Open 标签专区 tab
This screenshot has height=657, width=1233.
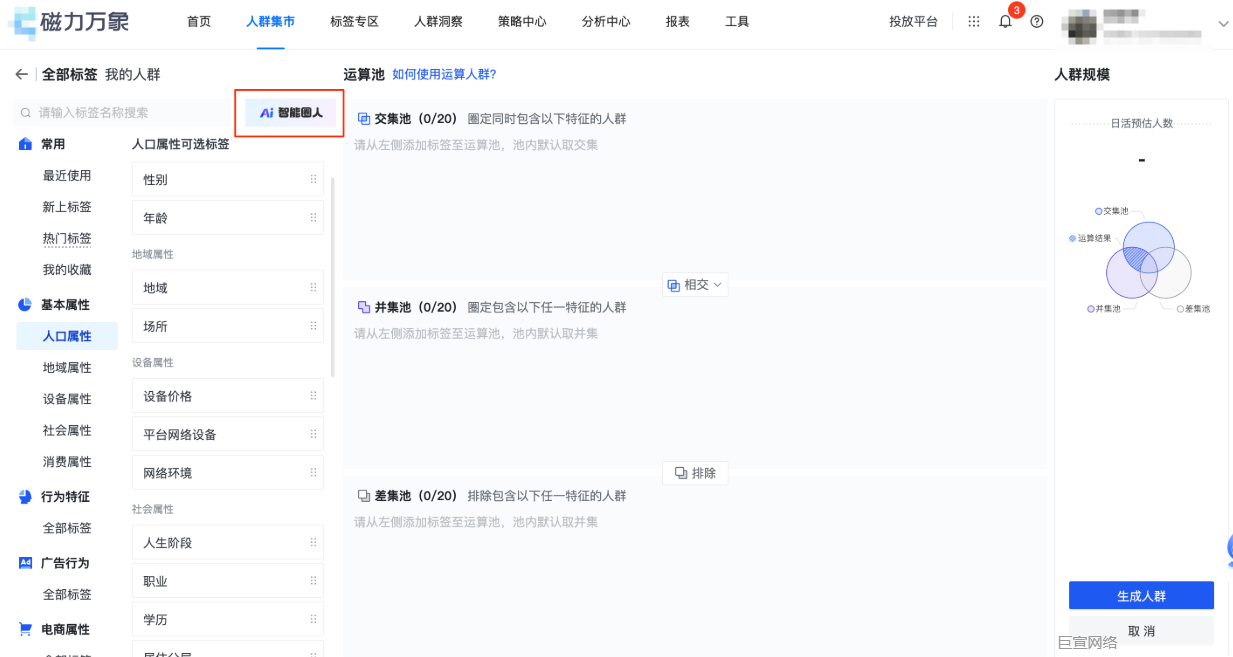pos(354,22)
